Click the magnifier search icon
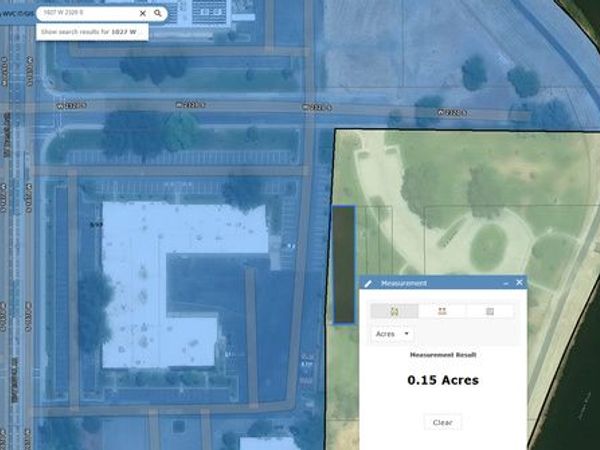Viewport: 600px width, 450px height. [158, 13]
